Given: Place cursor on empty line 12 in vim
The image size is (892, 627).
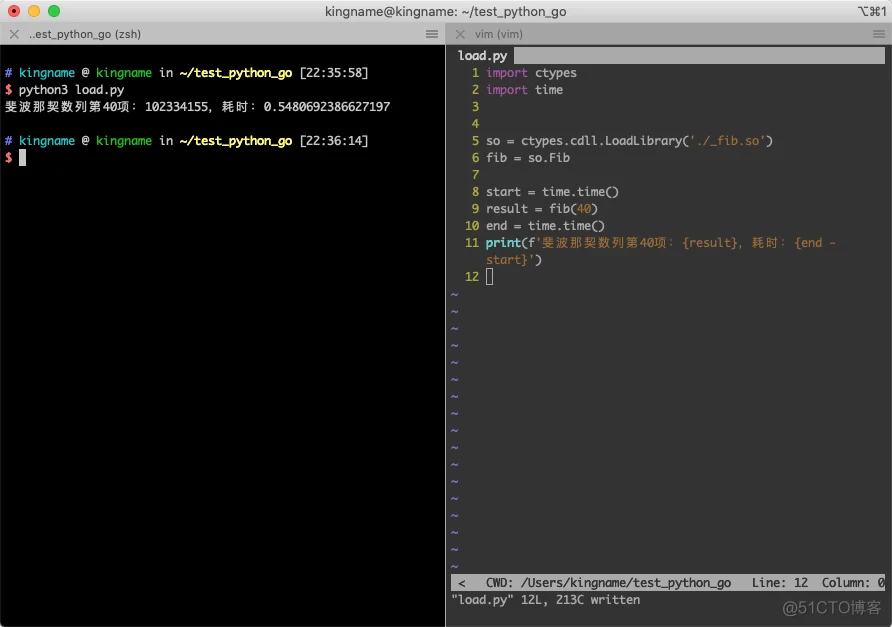Looking at the screenshot, I should pos(489,277).
